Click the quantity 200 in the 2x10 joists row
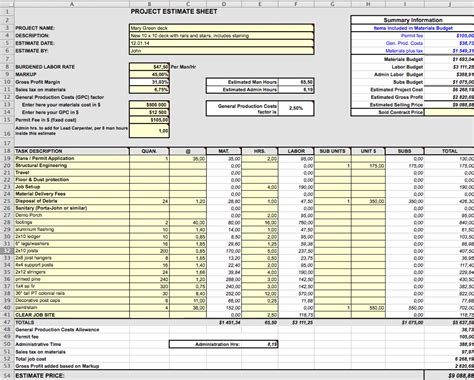The width and height of the screenshot is (474, 380). [149, 251]
